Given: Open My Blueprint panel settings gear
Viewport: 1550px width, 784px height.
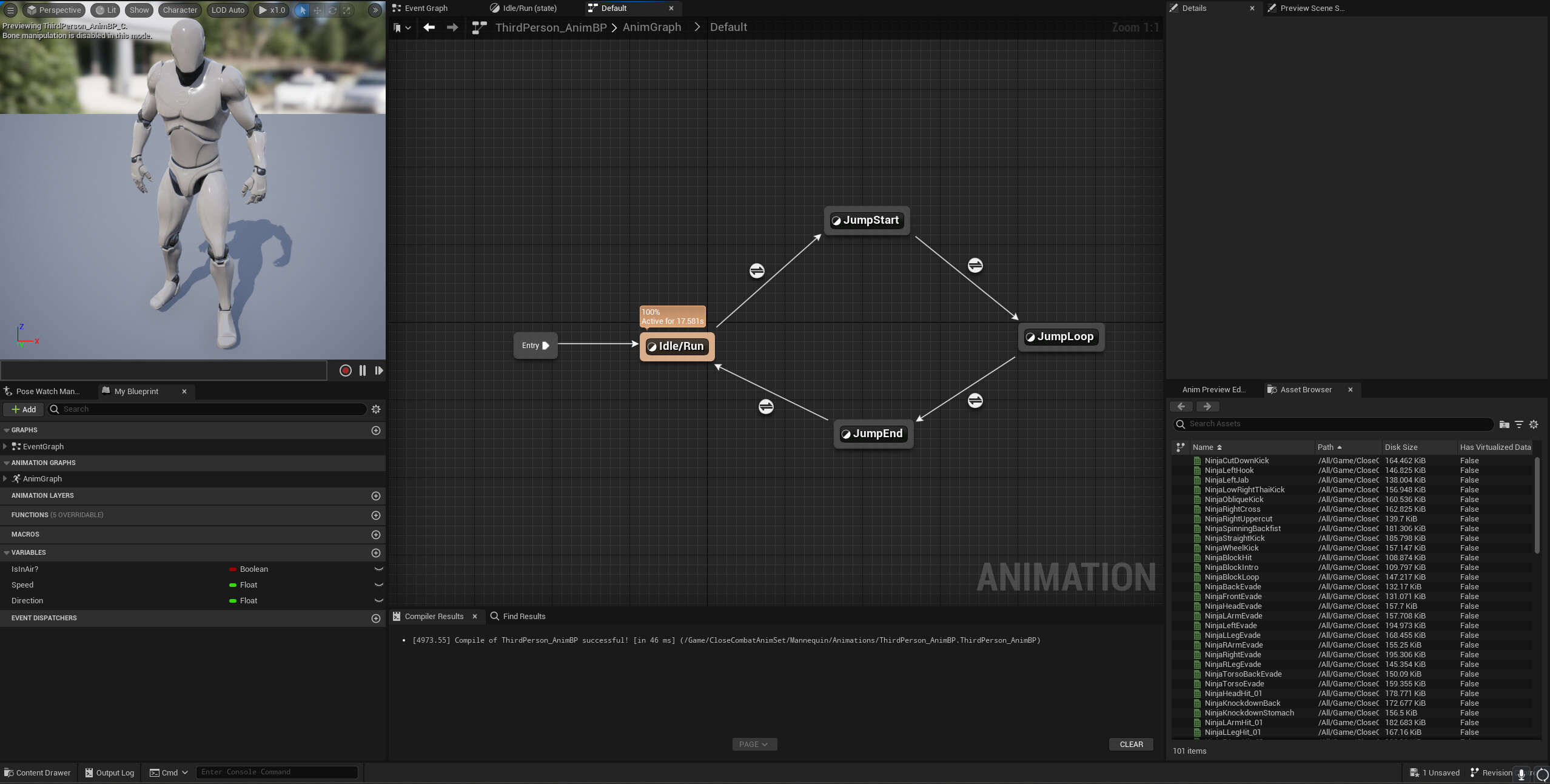Looking at the screenshot, I should click(x=376, y=409).
